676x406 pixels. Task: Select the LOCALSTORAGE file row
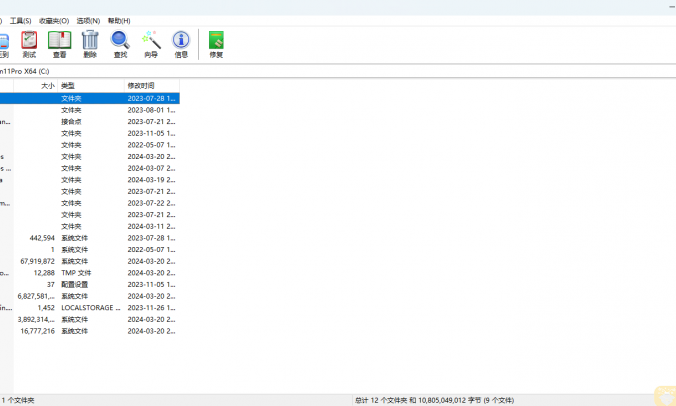click(x=90, y=308)
